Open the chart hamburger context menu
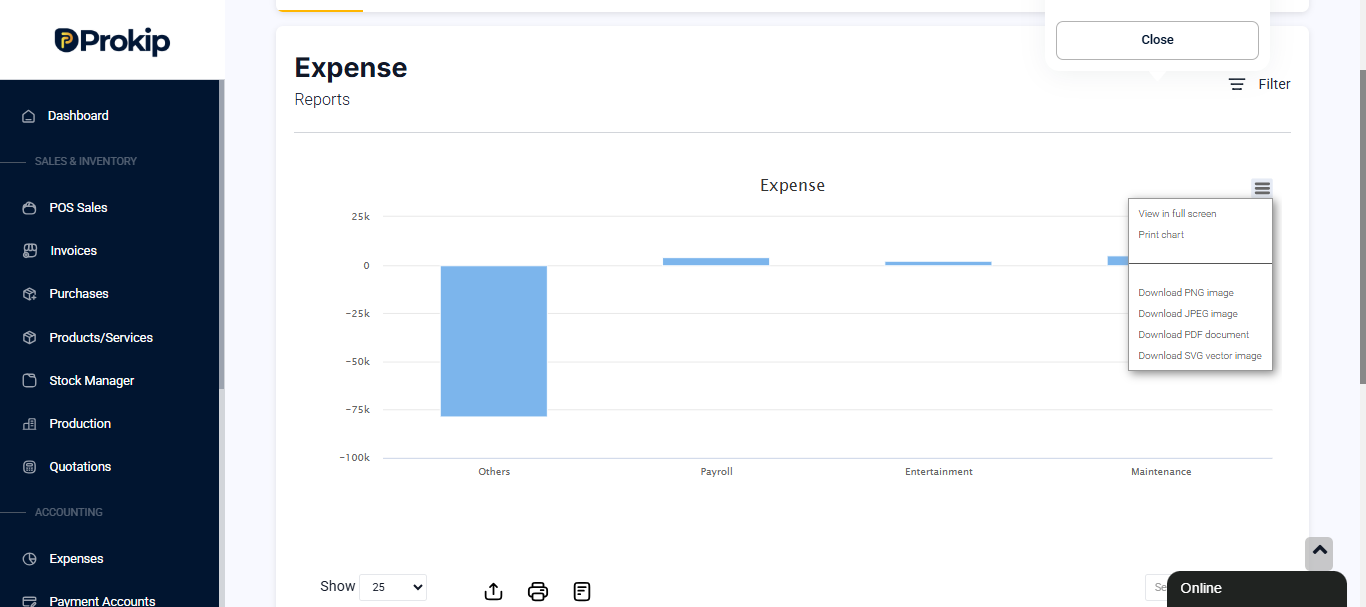 tap(1262, 188)
